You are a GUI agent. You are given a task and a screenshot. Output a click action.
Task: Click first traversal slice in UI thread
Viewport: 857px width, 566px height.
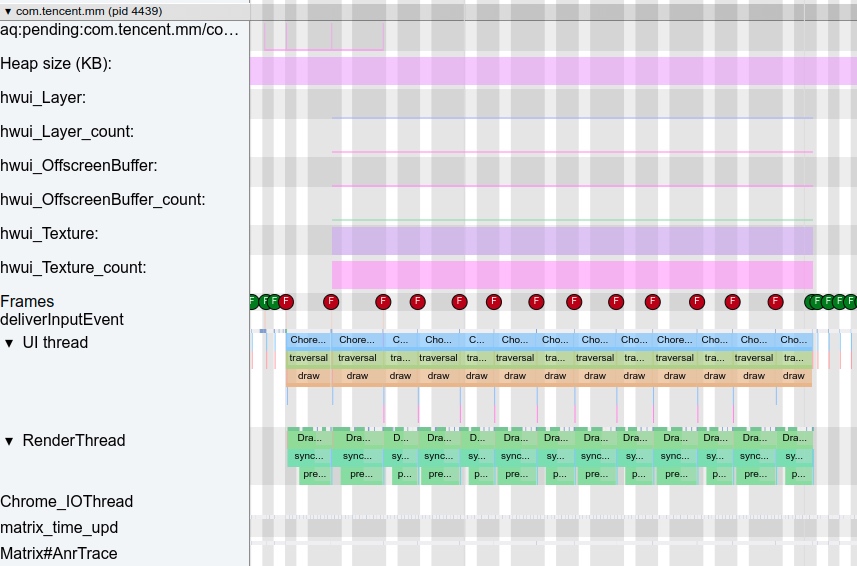tap(308, 358)
